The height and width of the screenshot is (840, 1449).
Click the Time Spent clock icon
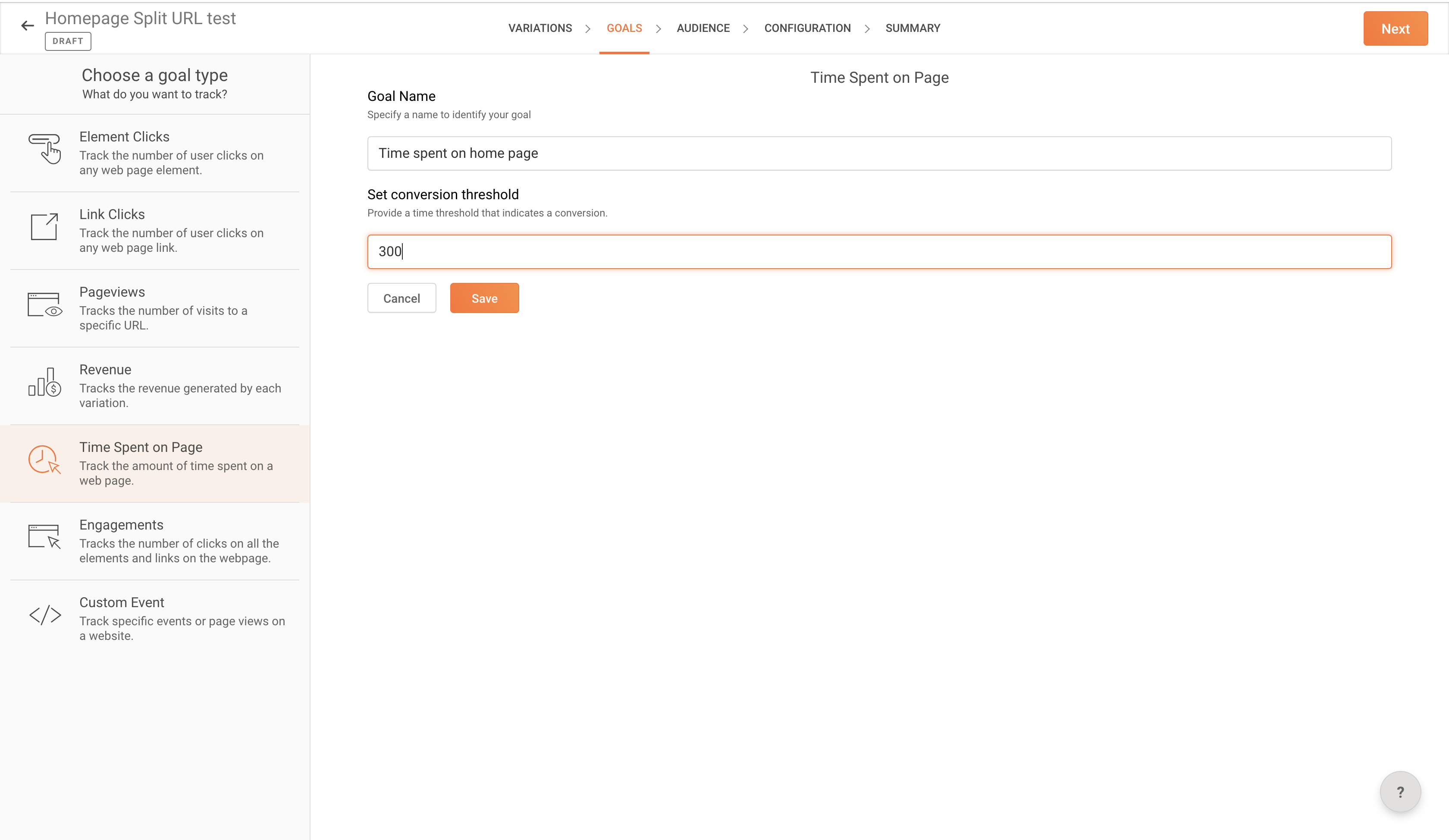pos(44,459)
